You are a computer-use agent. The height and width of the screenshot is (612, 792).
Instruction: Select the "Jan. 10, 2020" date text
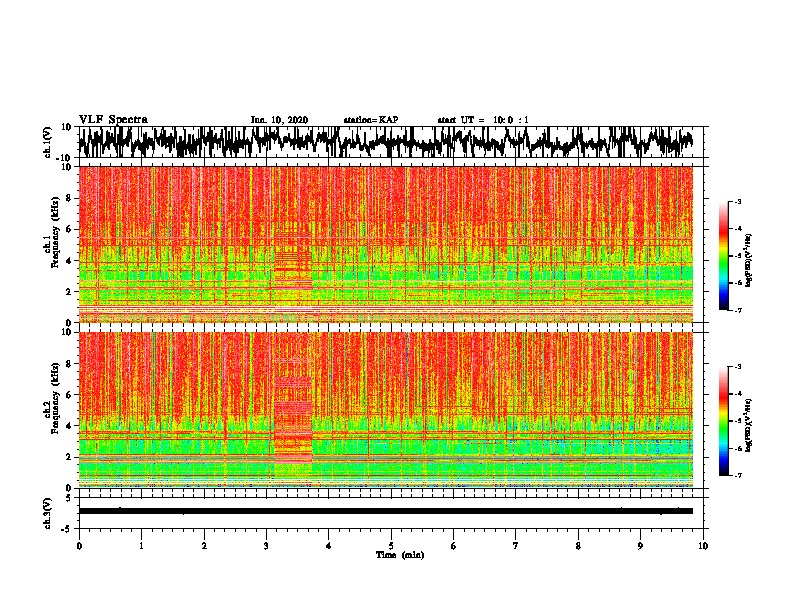279,120
